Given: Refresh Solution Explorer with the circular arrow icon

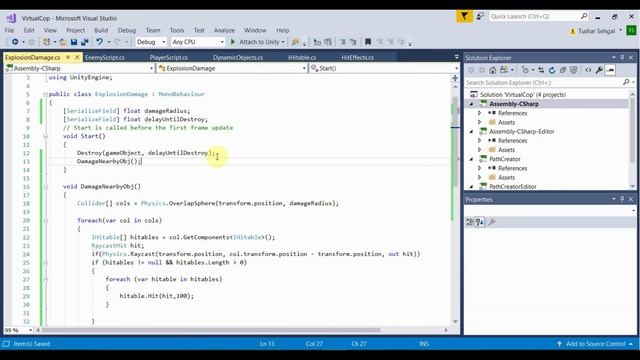Looking at the screenshot, I should 552,70.
